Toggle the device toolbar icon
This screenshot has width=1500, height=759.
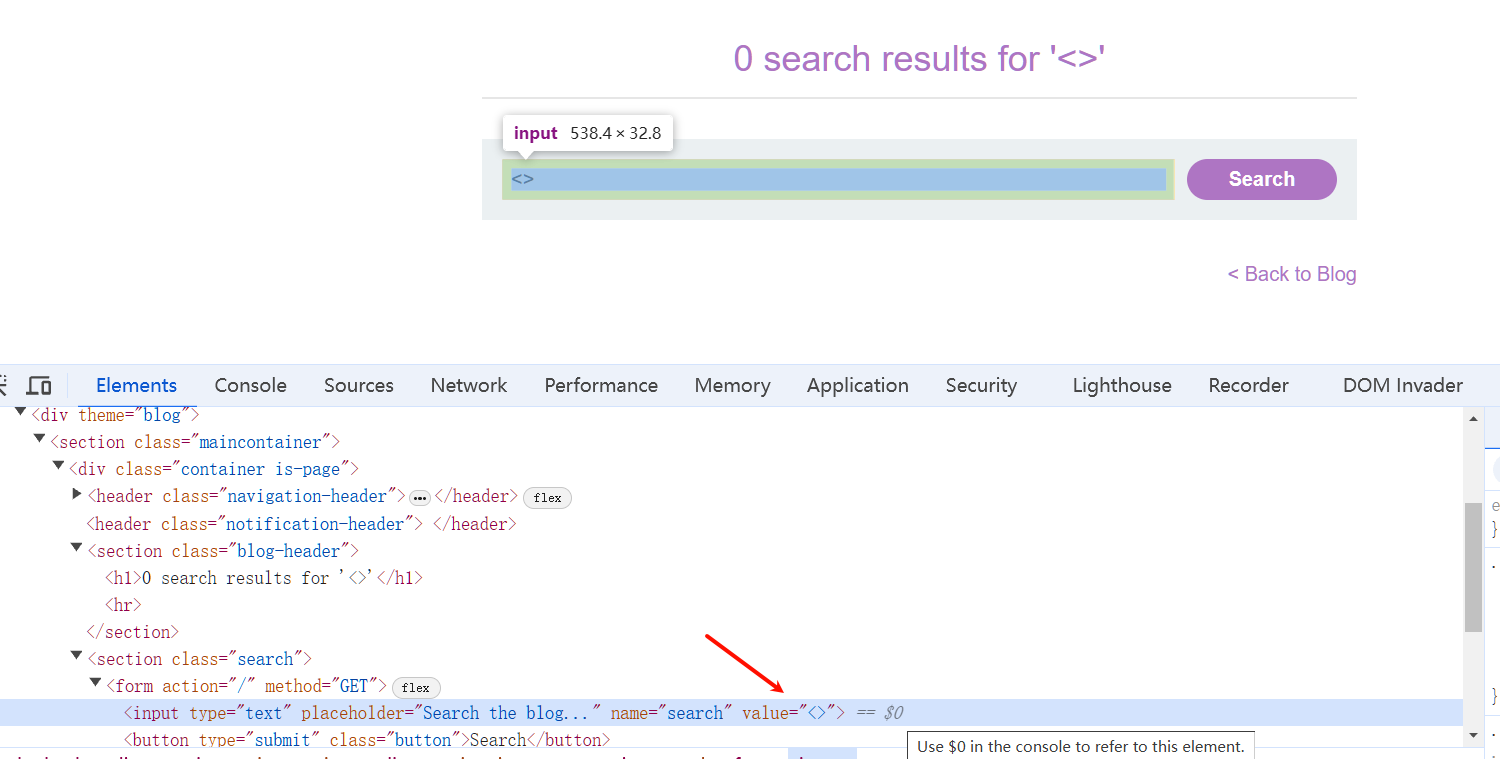click(x=39, y=386)
